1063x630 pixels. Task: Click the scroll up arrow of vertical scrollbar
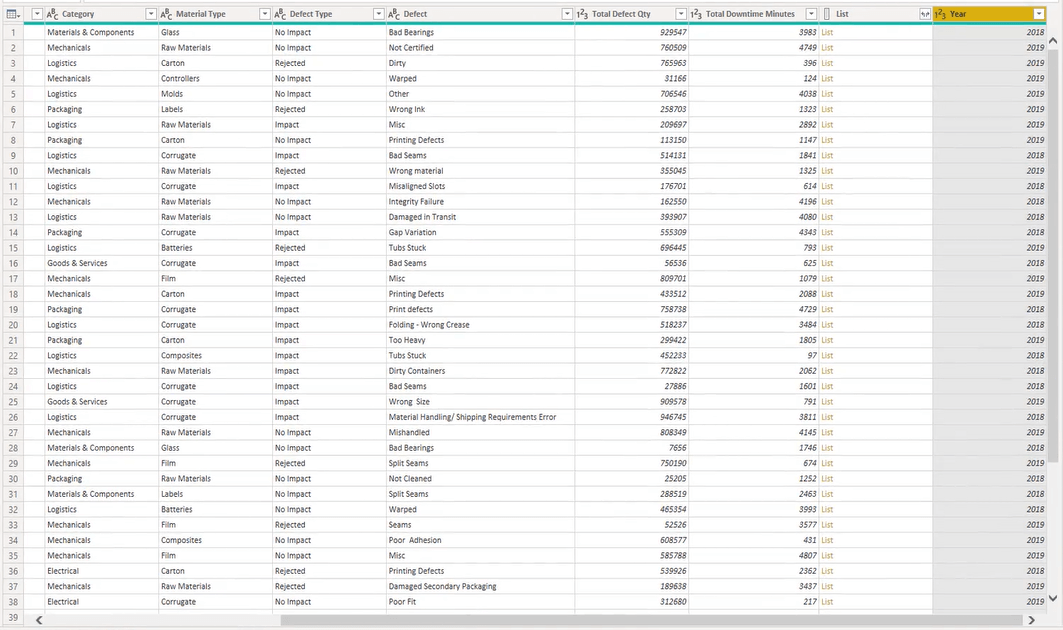pyautogui.click(x=1053, y=41)
